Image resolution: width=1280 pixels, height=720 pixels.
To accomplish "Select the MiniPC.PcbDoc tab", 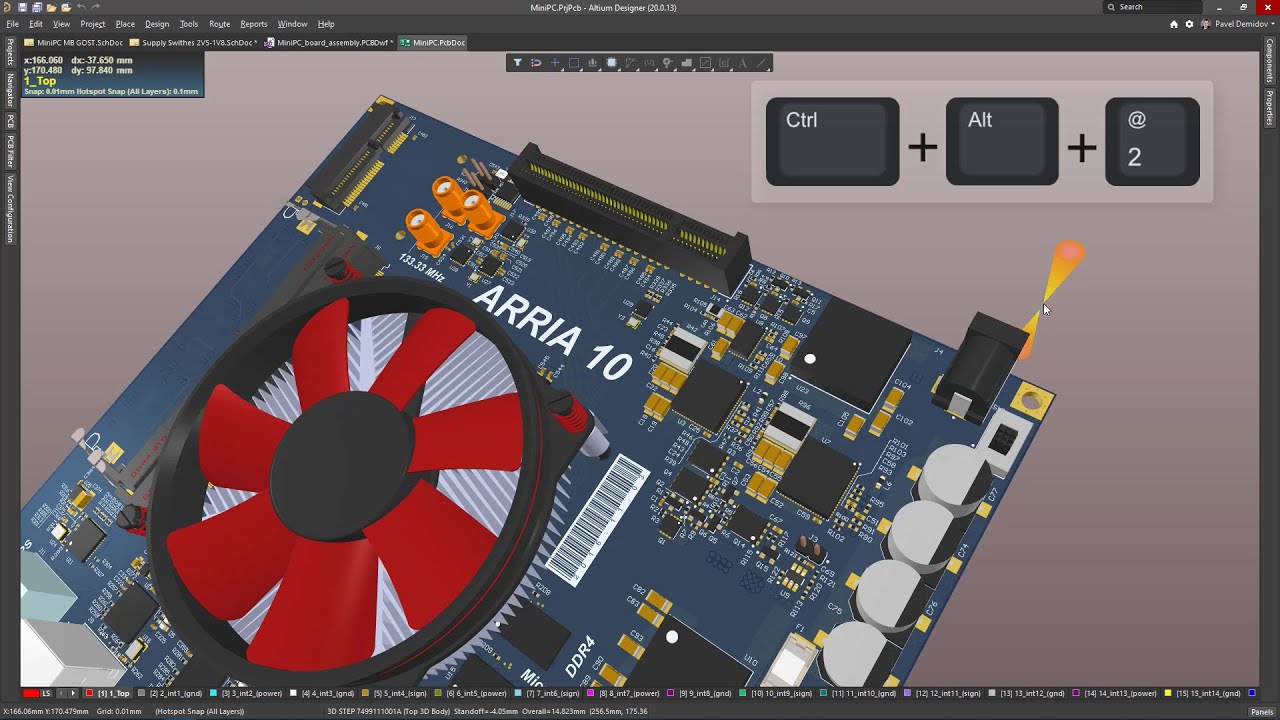I will 433,43.
